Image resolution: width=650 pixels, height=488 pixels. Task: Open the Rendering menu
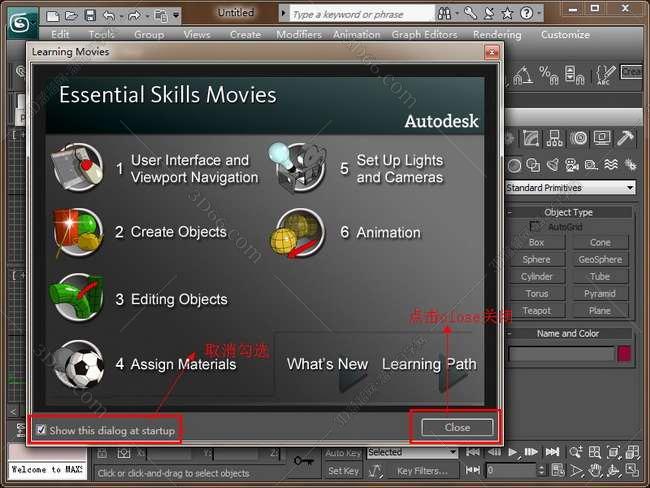(x=497, y=34)
